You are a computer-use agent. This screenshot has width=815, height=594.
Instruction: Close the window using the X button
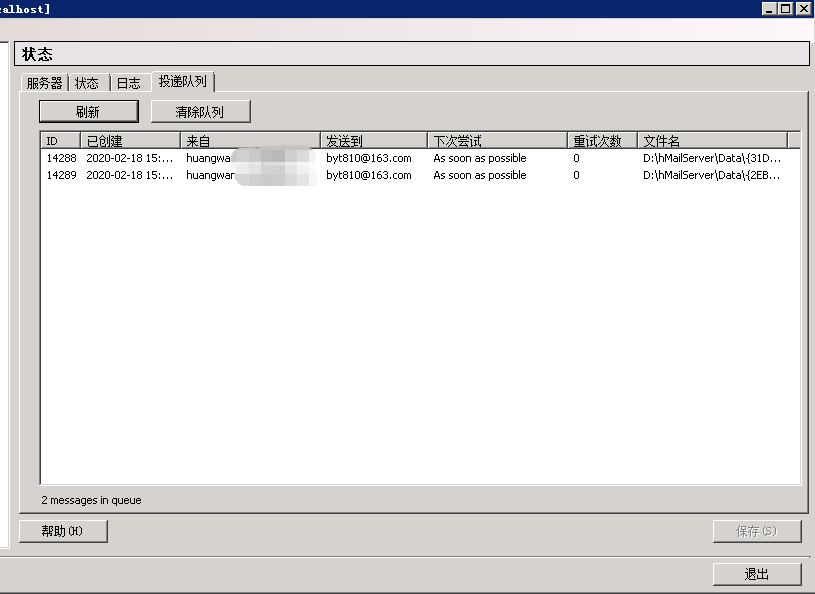tap(802, 9)
